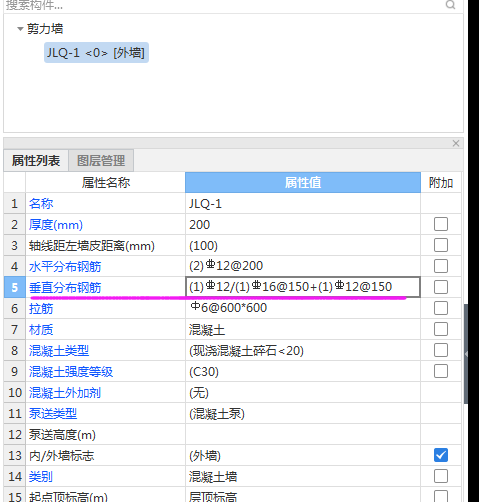Click the (2)⌀12@200 horizontal rebar value
Image resolution: width=479 pixels, height=502 pixels.
coord(303,266)
